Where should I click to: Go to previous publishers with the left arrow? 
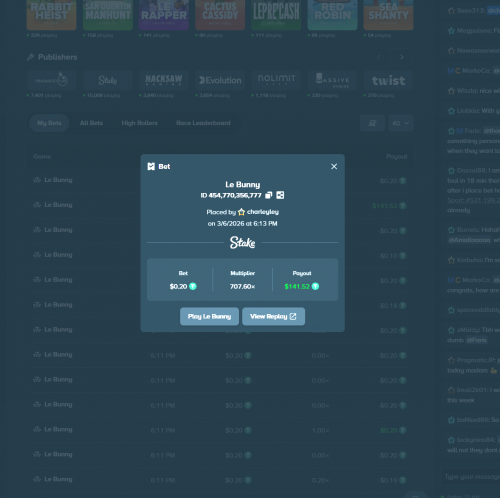coord(379,57)
